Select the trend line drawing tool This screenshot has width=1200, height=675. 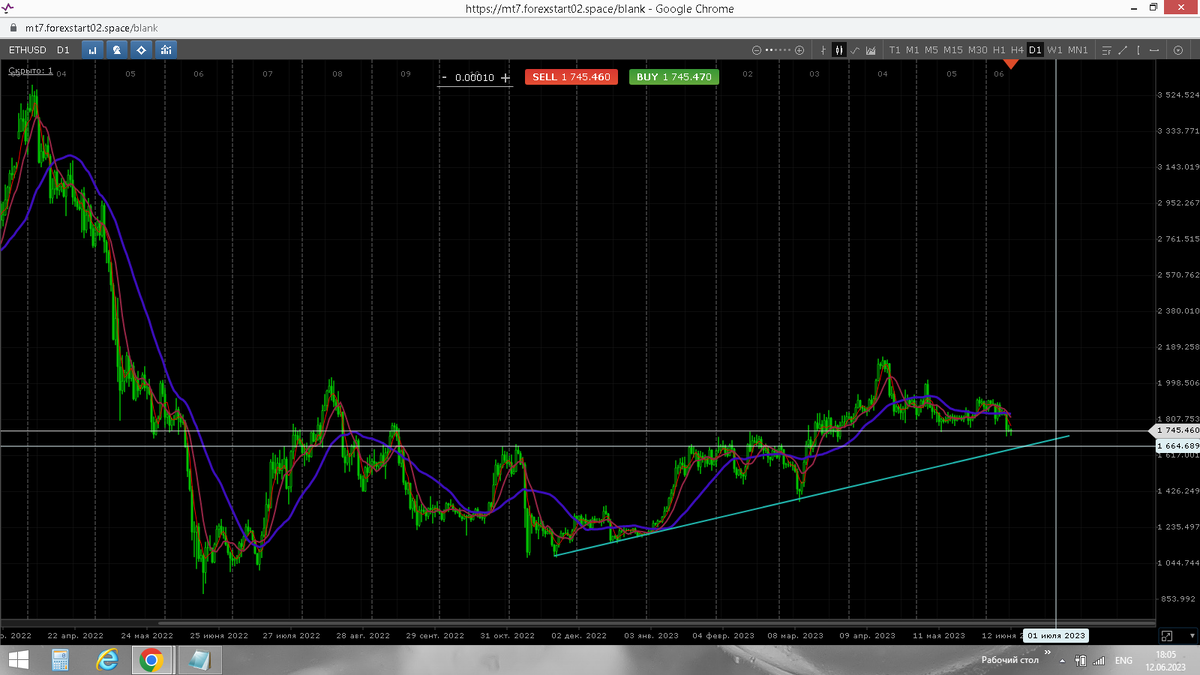pos(1123,50)
